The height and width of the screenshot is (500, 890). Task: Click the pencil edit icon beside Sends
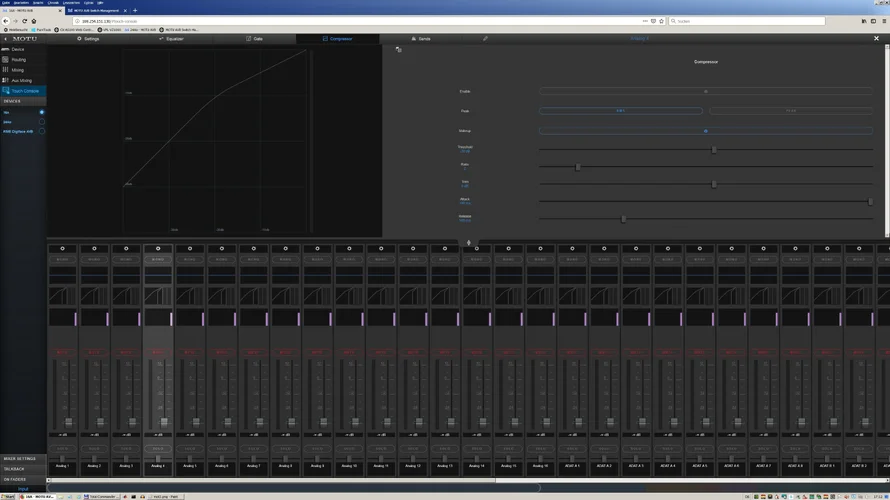click(486, 39)
